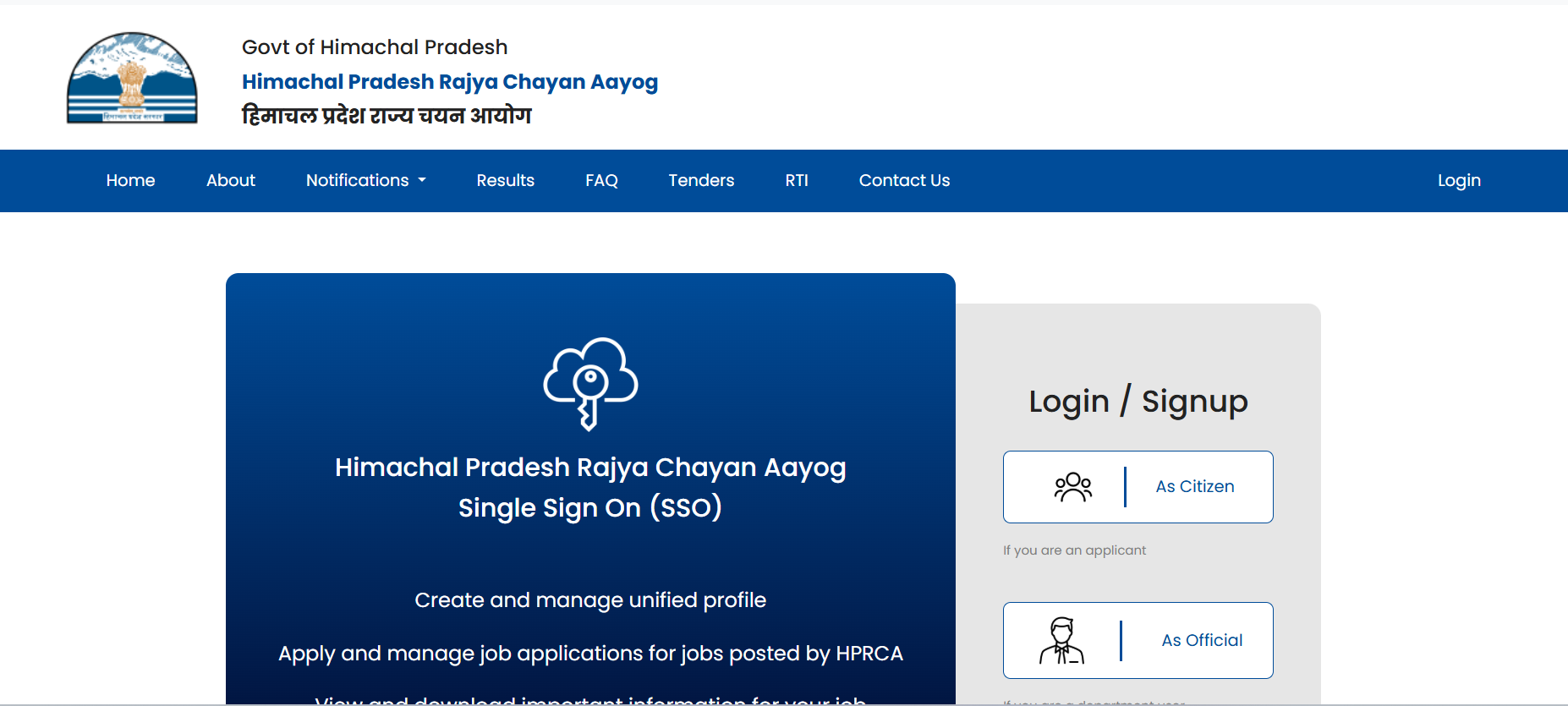
Task: Open the RTI page
Action: point(797,180)
